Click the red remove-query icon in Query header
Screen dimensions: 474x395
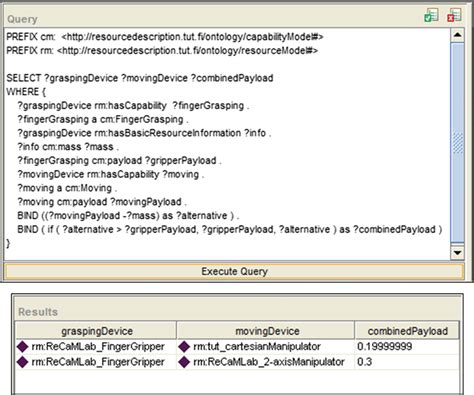coord(454,15)
